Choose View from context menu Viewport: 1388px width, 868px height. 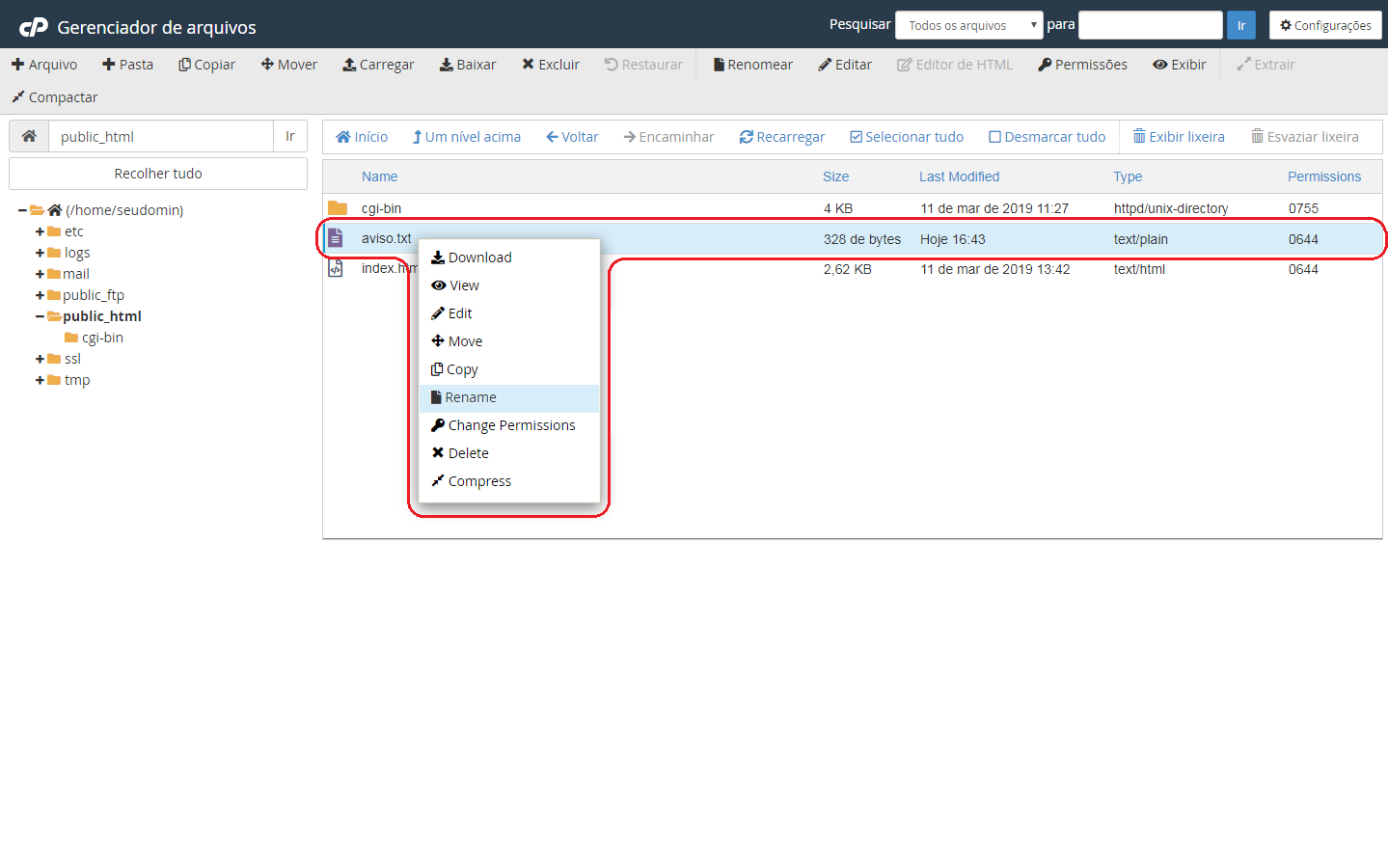[x=509, y=285]
